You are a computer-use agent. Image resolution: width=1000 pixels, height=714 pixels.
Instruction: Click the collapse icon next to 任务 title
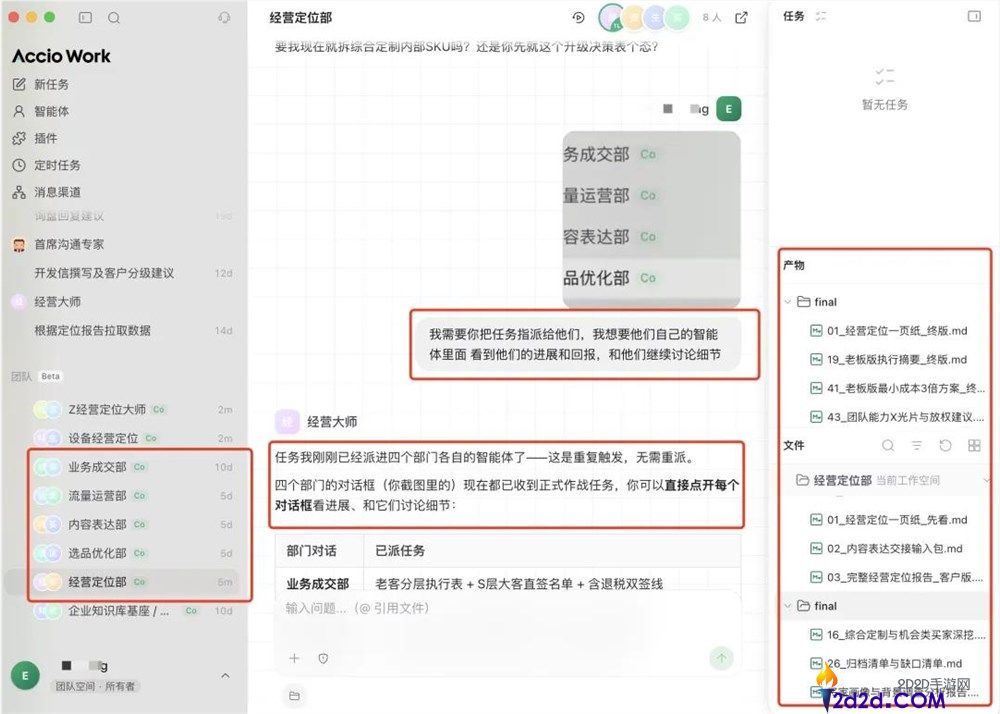pos(821,17)
